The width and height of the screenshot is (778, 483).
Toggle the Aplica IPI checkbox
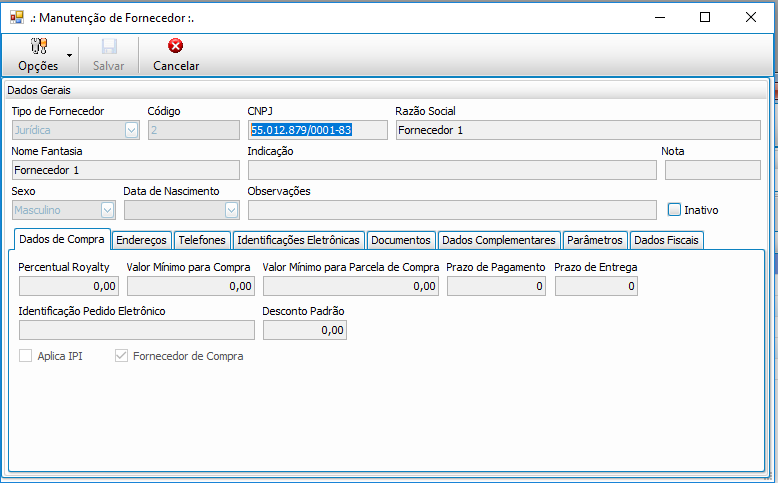[x=25, y=355]
